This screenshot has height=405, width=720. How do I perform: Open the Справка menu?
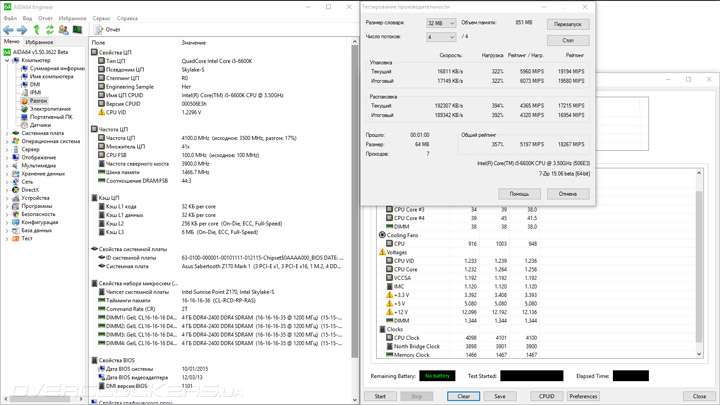127,18
